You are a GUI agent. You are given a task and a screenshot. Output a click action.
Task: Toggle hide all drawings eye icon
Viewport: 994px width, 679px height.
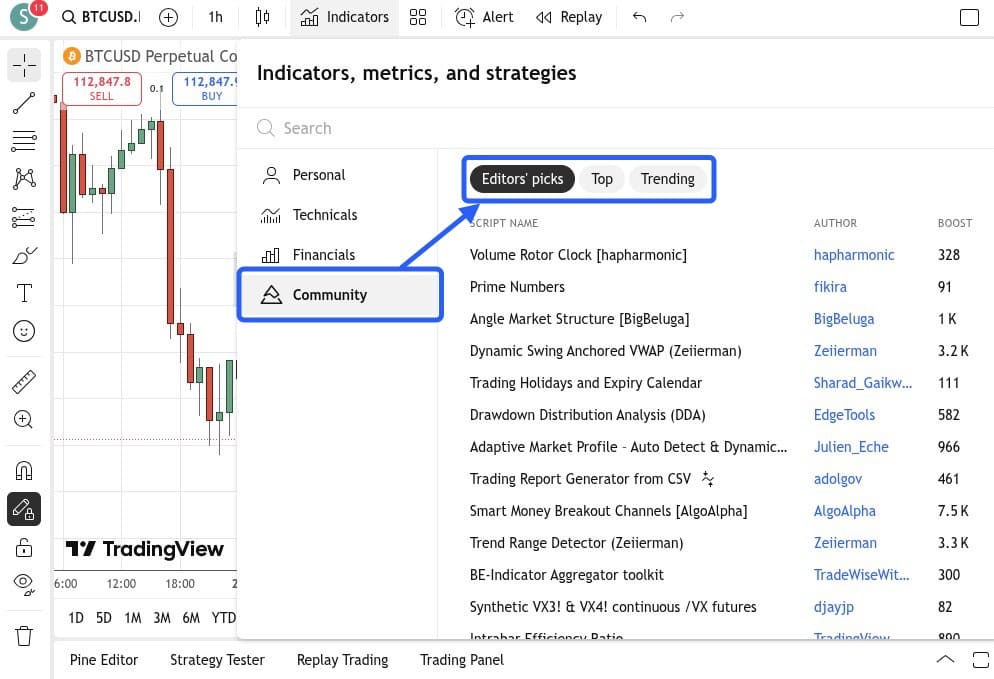pyautogui.click(x=24, y=584)
